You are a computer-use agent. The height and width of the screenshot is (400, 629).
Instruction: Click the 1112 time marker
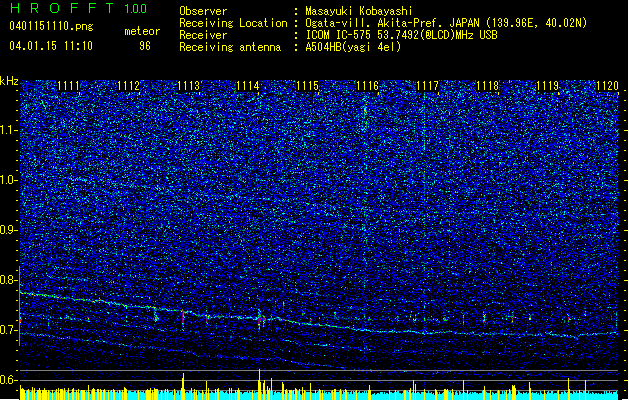128,85
